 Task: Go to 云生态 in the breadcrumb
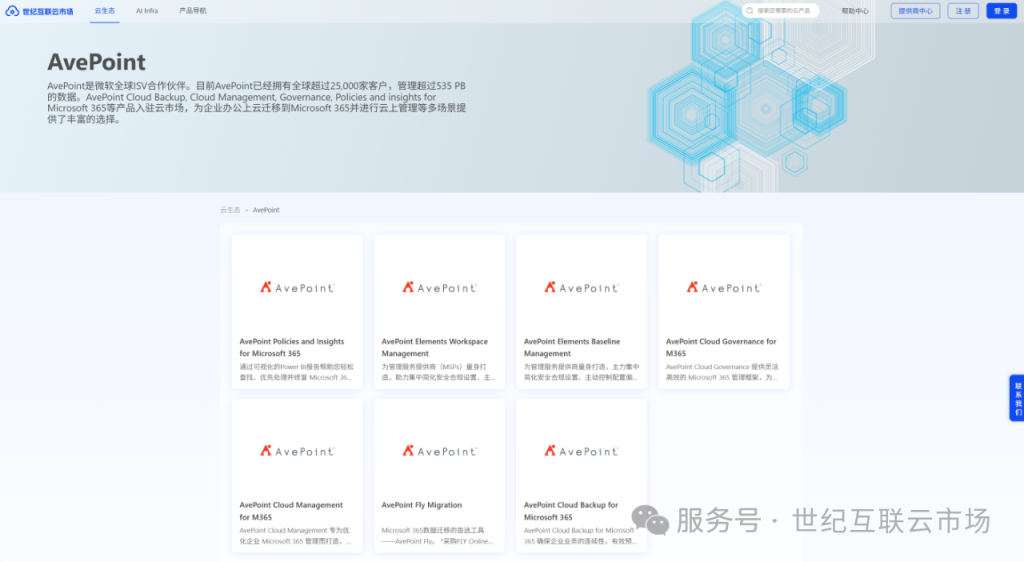pos(230,210)
